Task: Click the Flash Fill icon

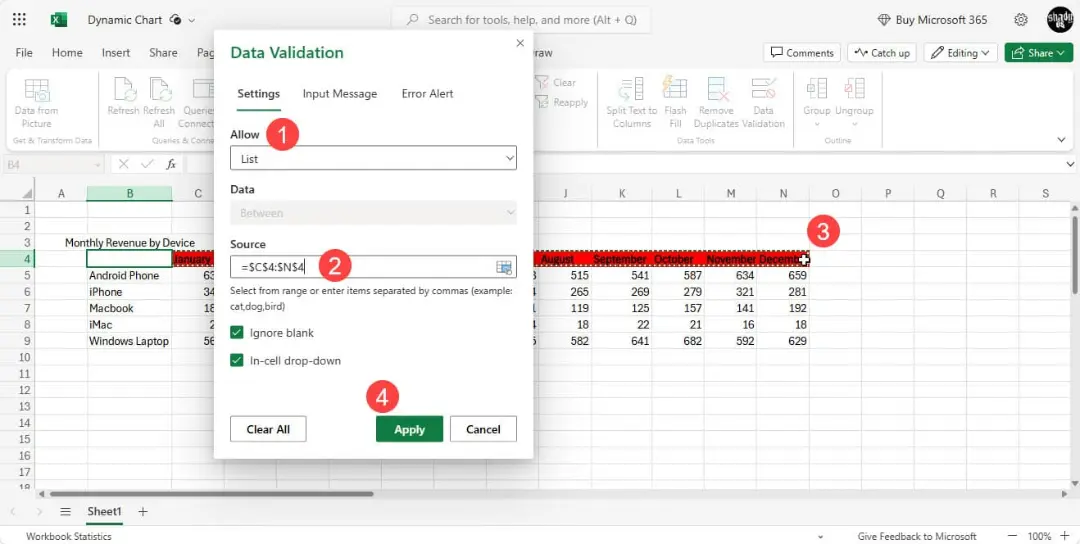Action: 675,89
